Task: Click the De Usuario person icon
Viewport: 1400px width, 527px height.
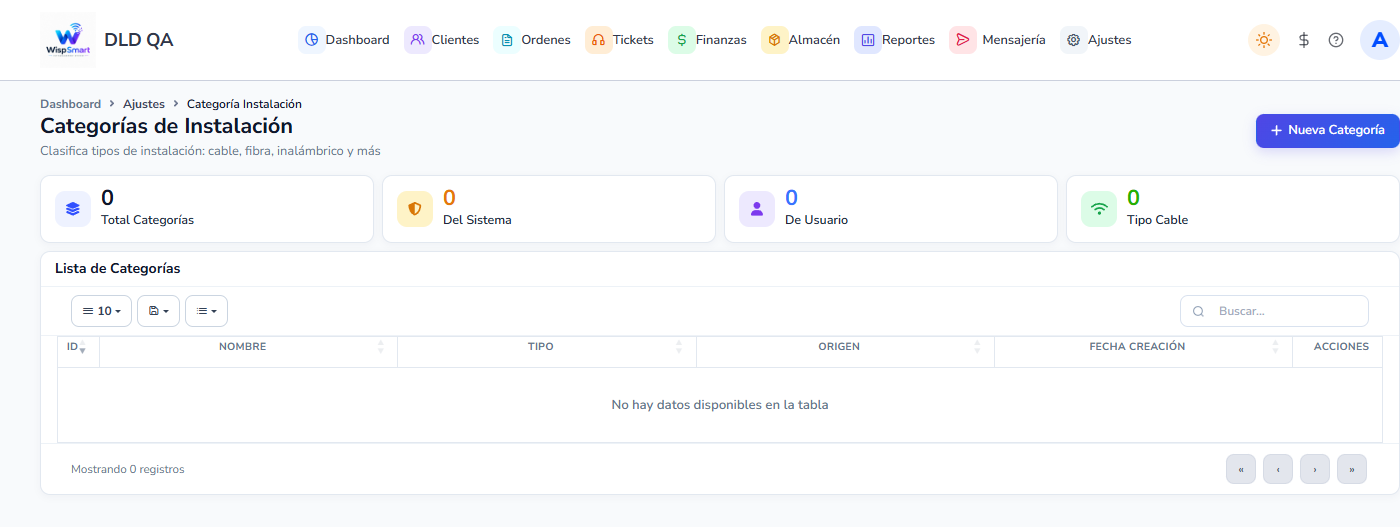Action: coord(757,209)
